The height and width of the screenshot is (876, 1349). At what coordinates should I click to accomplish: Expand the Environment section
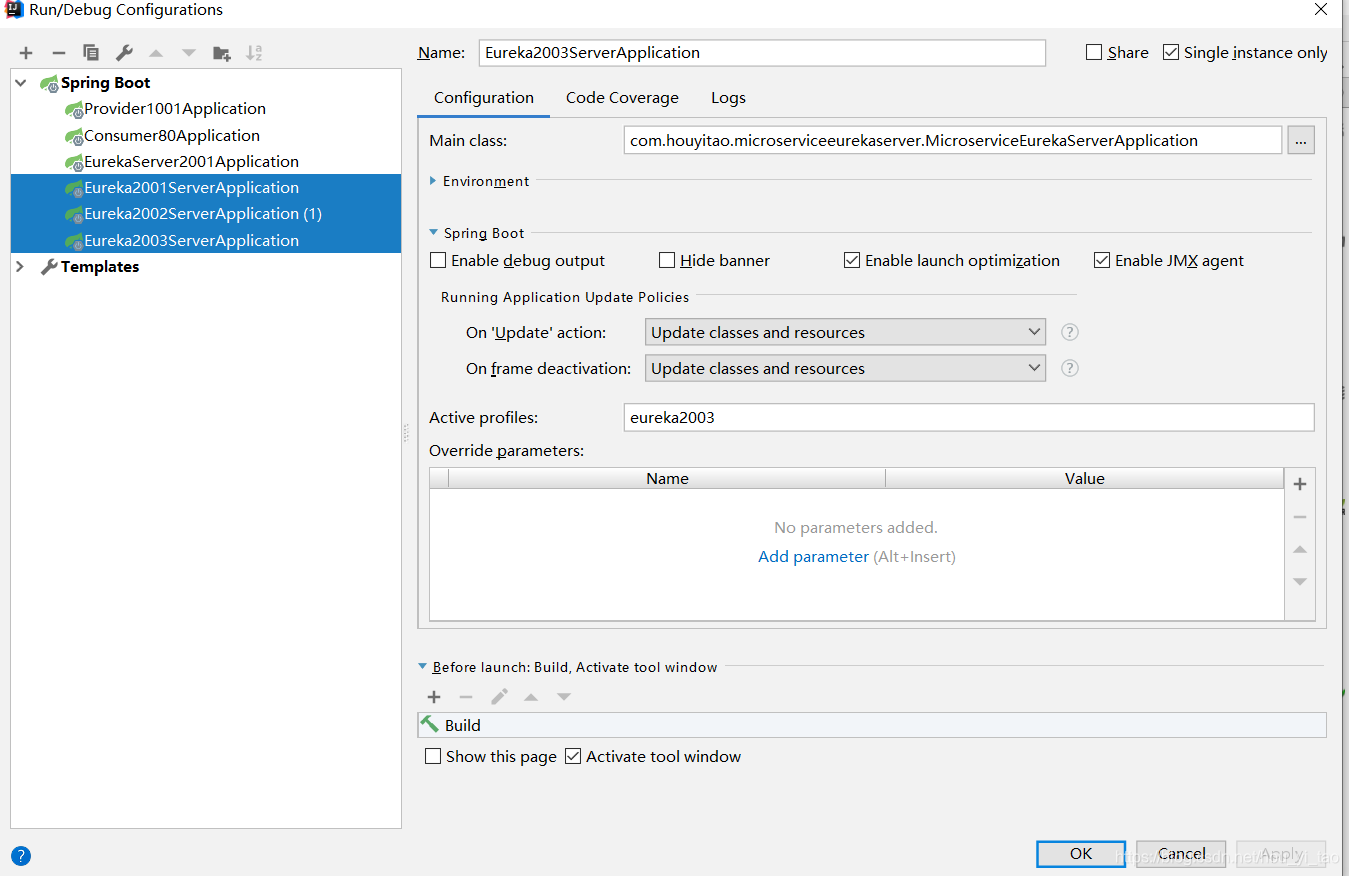click(433, 181)
